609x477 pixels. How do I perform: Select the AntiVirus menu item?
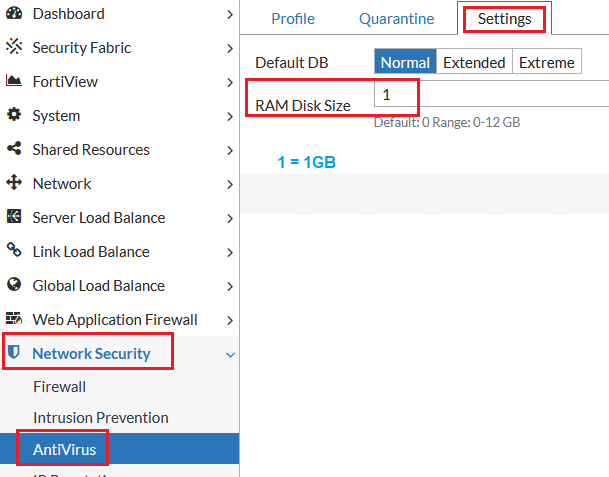[x=64, y=449]
